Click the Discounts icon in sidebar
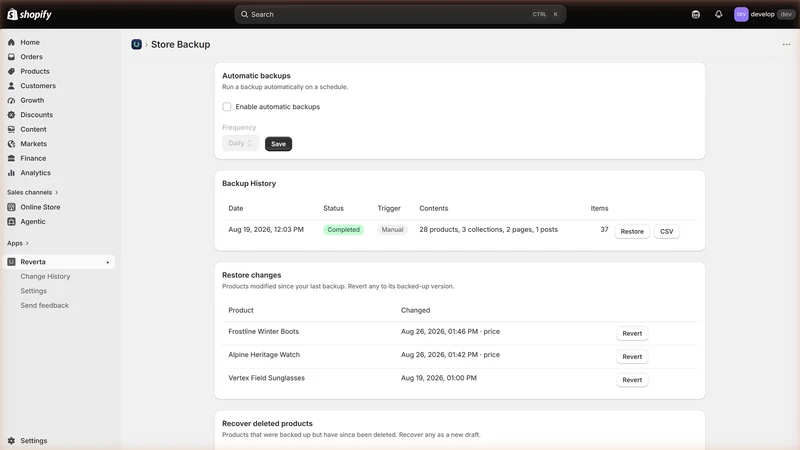This screenshot has width=800, height=450. (11, 115)
